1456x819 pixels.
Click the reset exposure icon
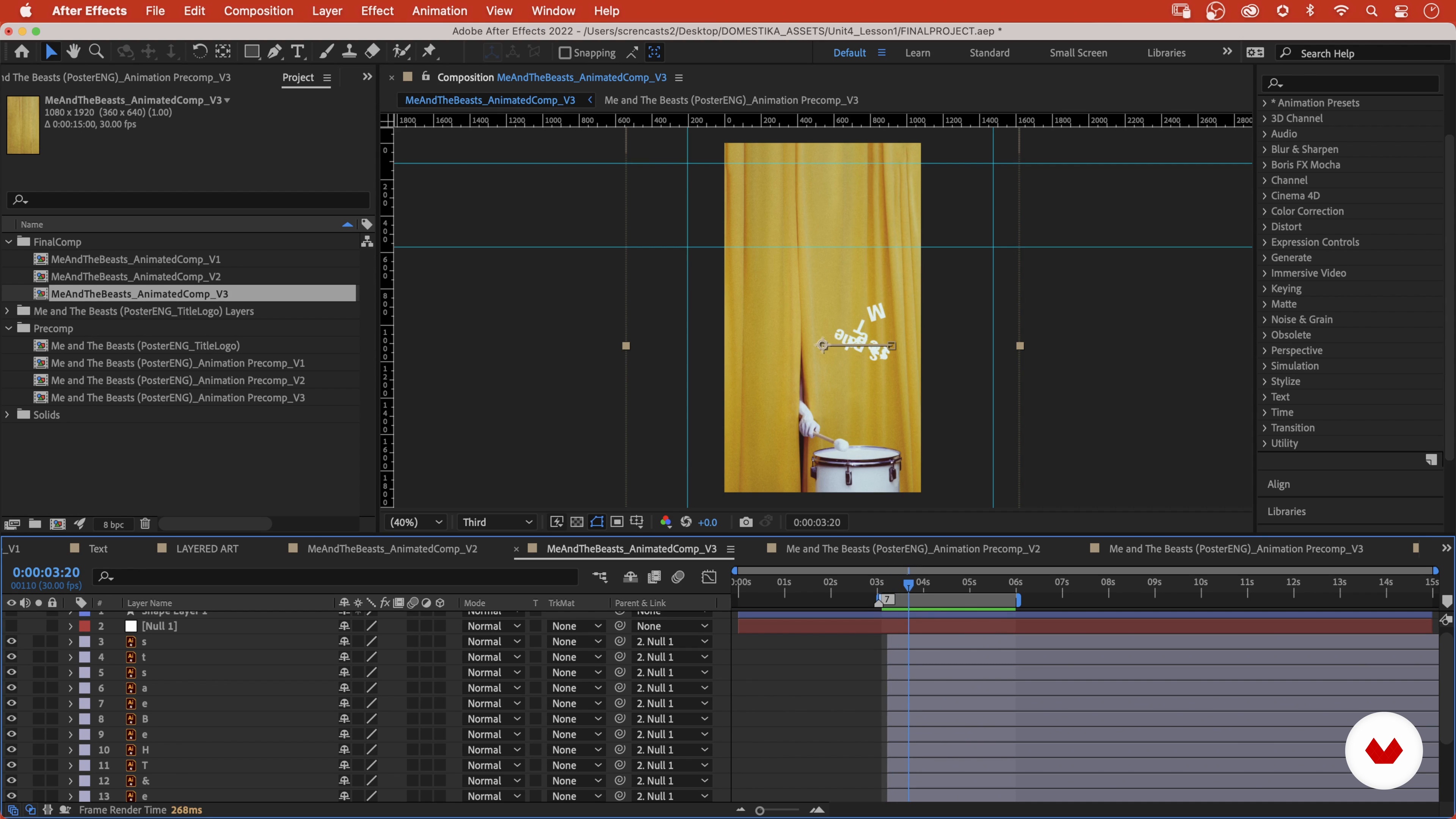(x=686, y=522)
